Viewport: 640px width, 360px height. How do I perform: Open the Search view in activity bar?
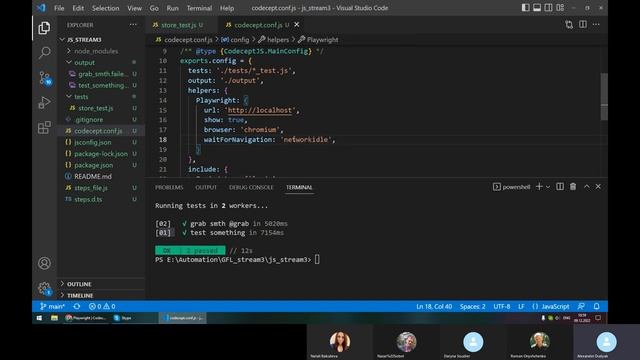pyautogui.click(x=44, y=52)
